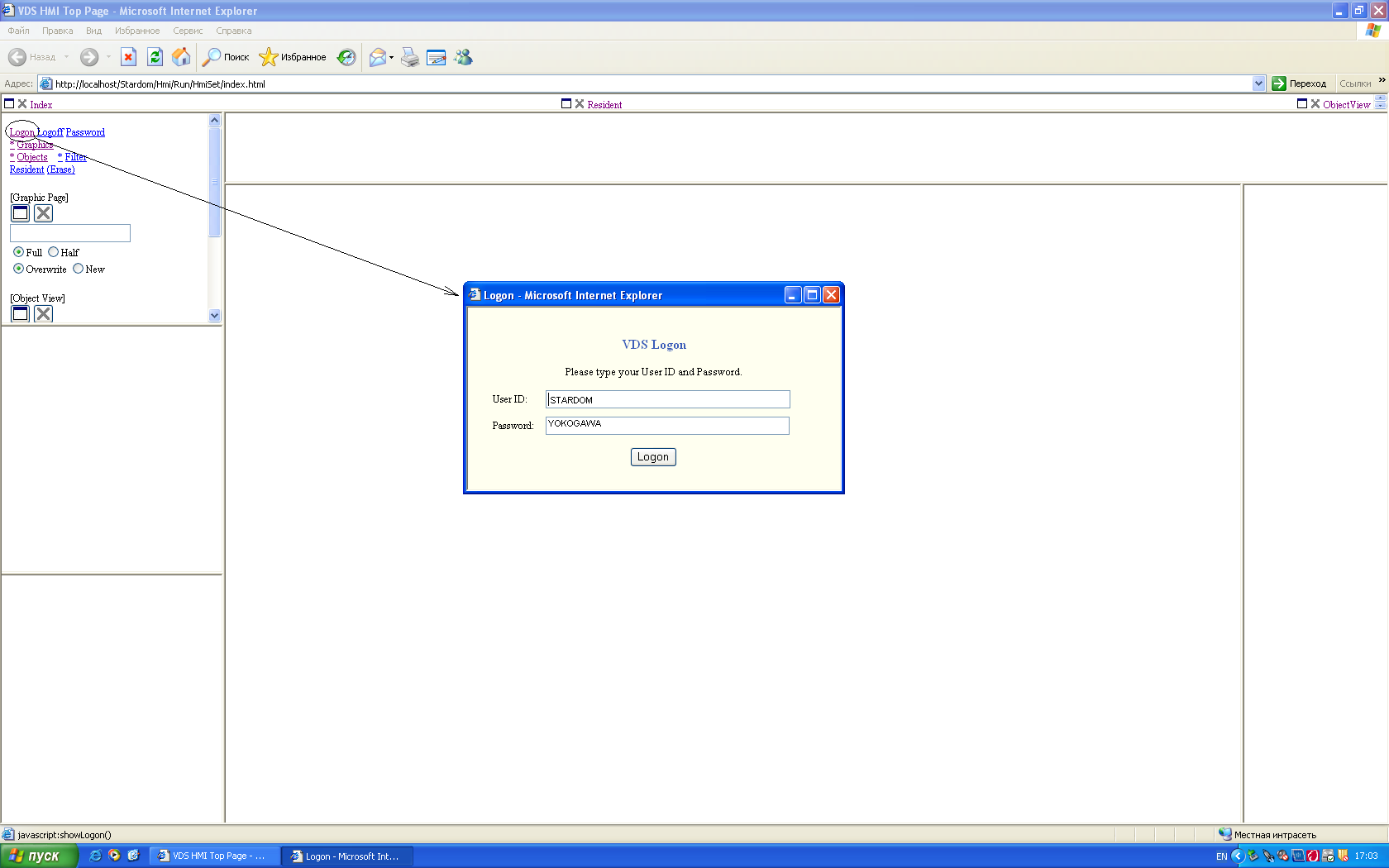Click the Resident link in Index panel

click(26, 169)
